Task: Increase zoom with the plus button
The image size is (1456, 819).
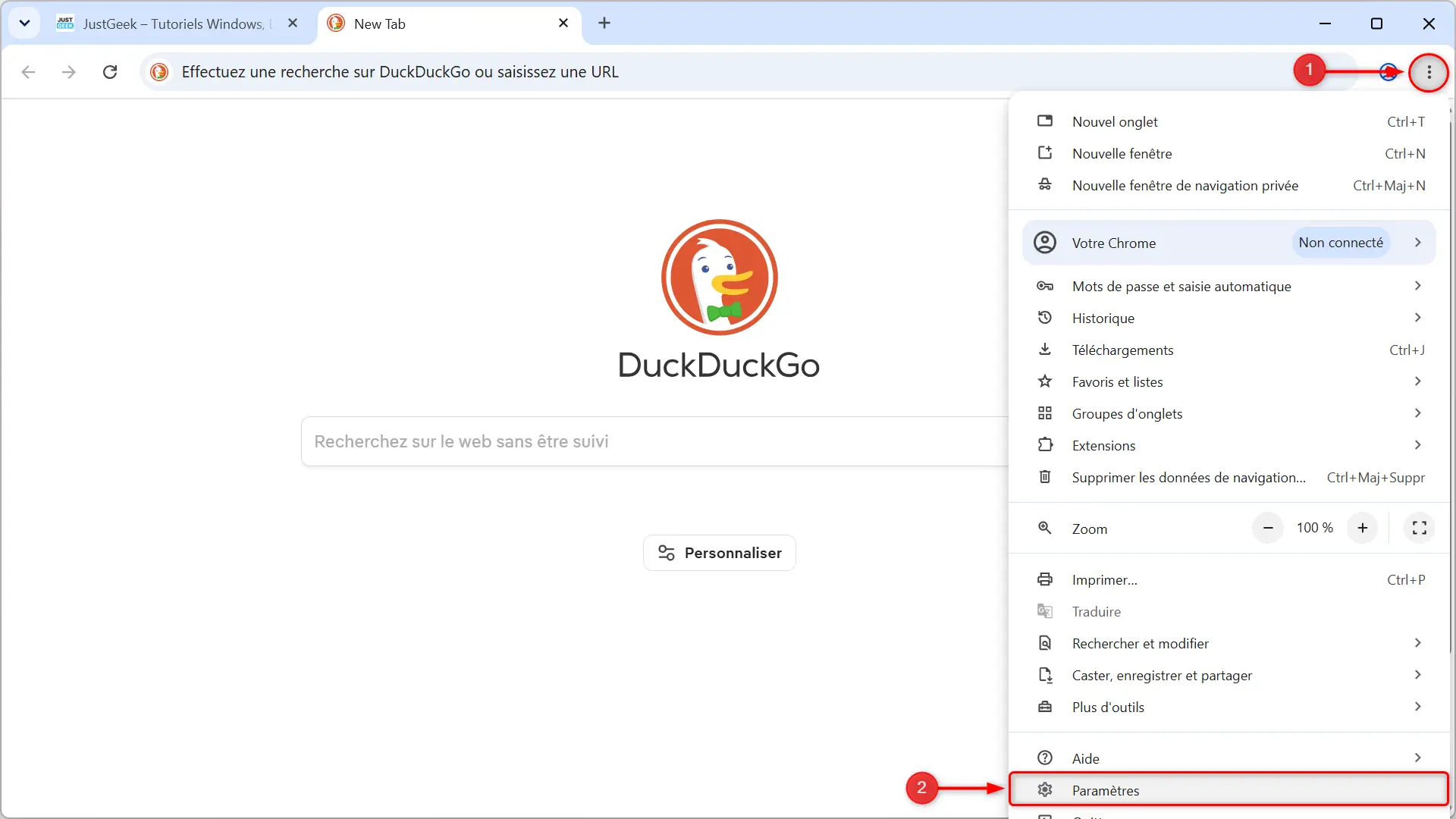Action: (x=1363, y=528)
